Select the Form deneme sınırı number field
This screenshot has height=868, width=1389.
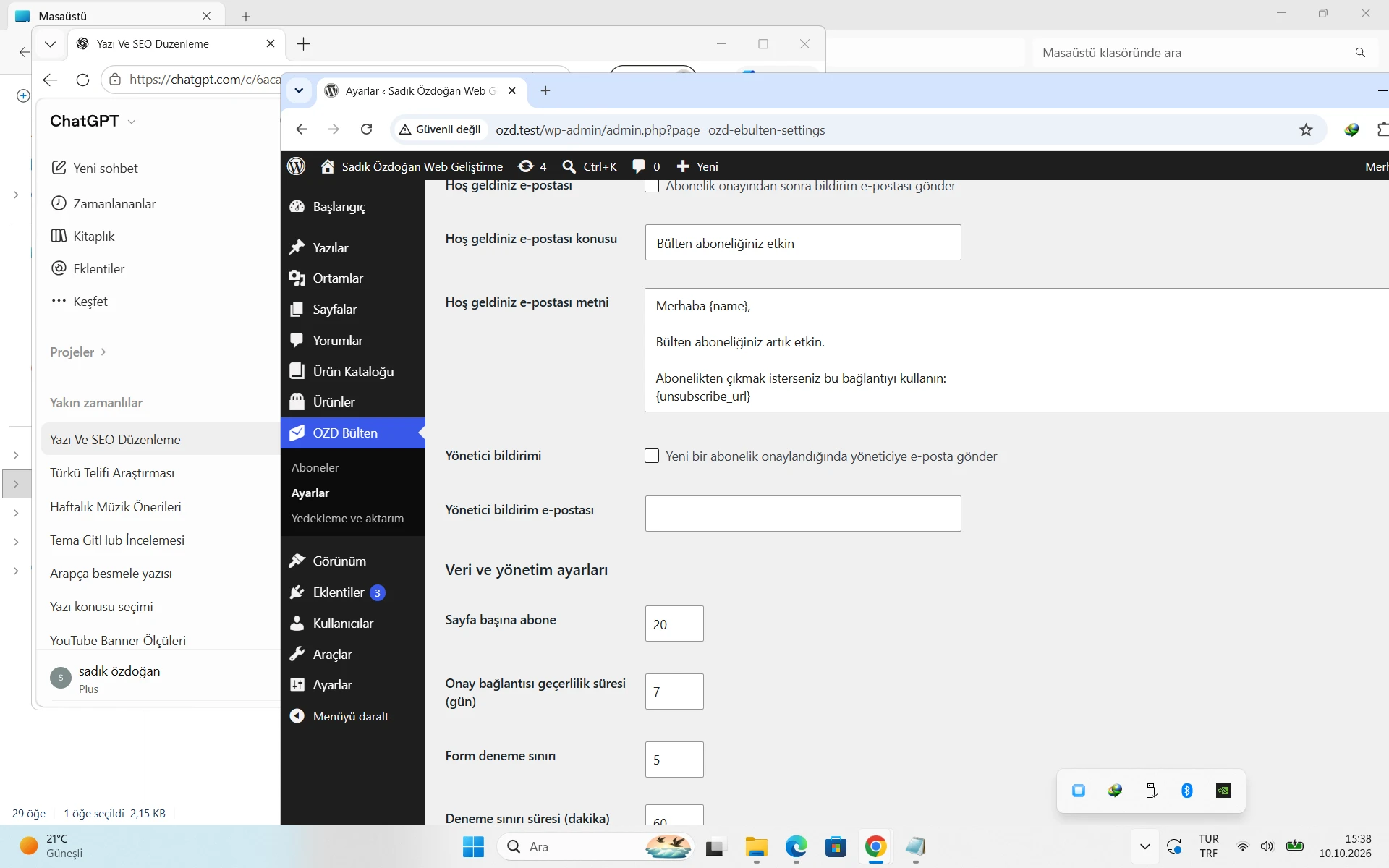click(x=674, y=759)
